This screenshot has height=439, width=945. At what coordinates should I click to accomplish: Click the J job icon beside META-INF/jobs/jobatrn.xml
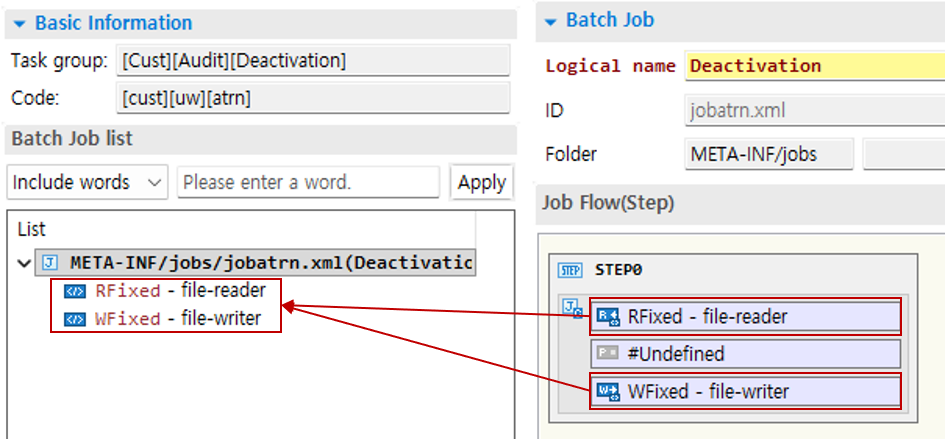[x=50, y=264]
